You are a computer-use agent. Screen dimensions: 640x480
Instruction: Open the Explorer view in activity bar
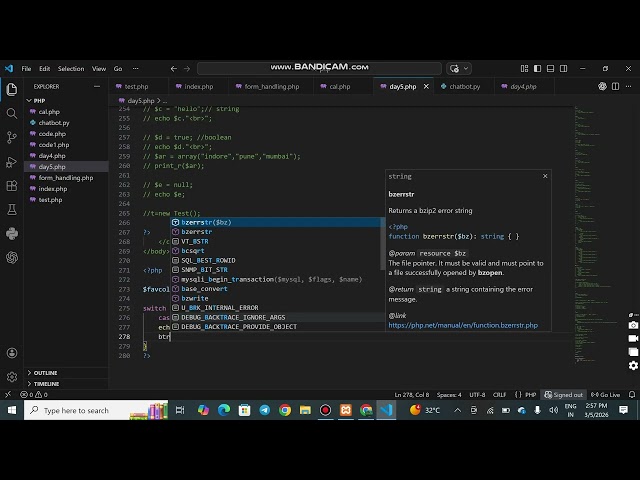(x=12, y=89)
